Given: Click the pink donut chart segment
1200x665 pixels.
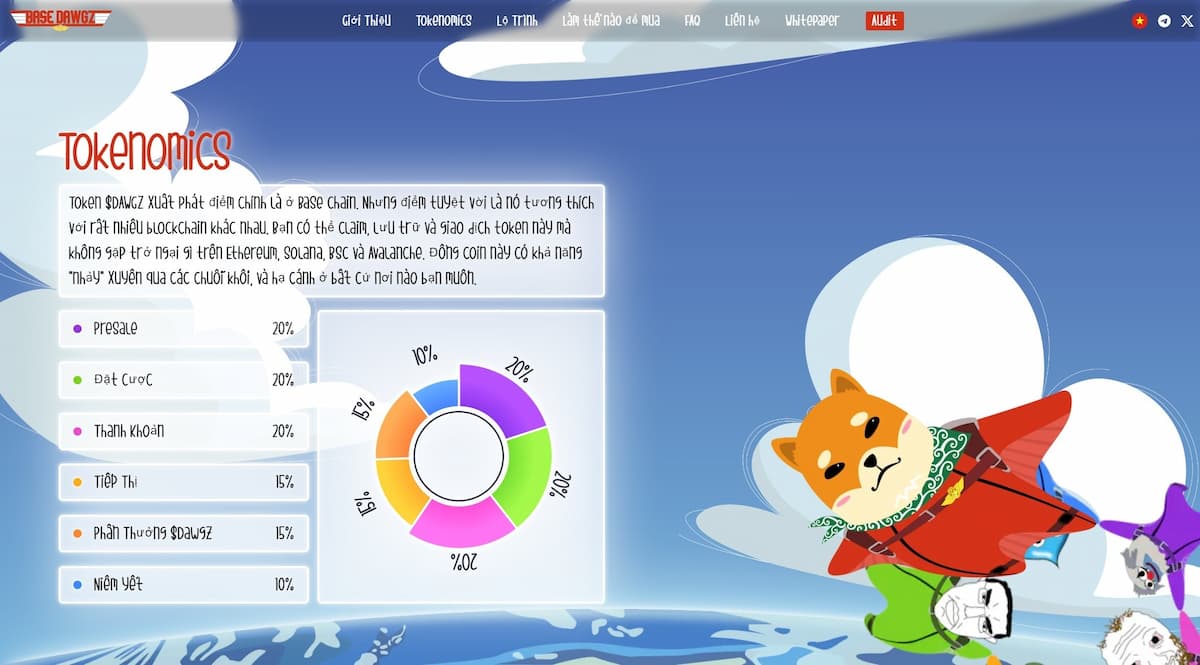Looking at the screenshot, I should (x=460, y=523).
